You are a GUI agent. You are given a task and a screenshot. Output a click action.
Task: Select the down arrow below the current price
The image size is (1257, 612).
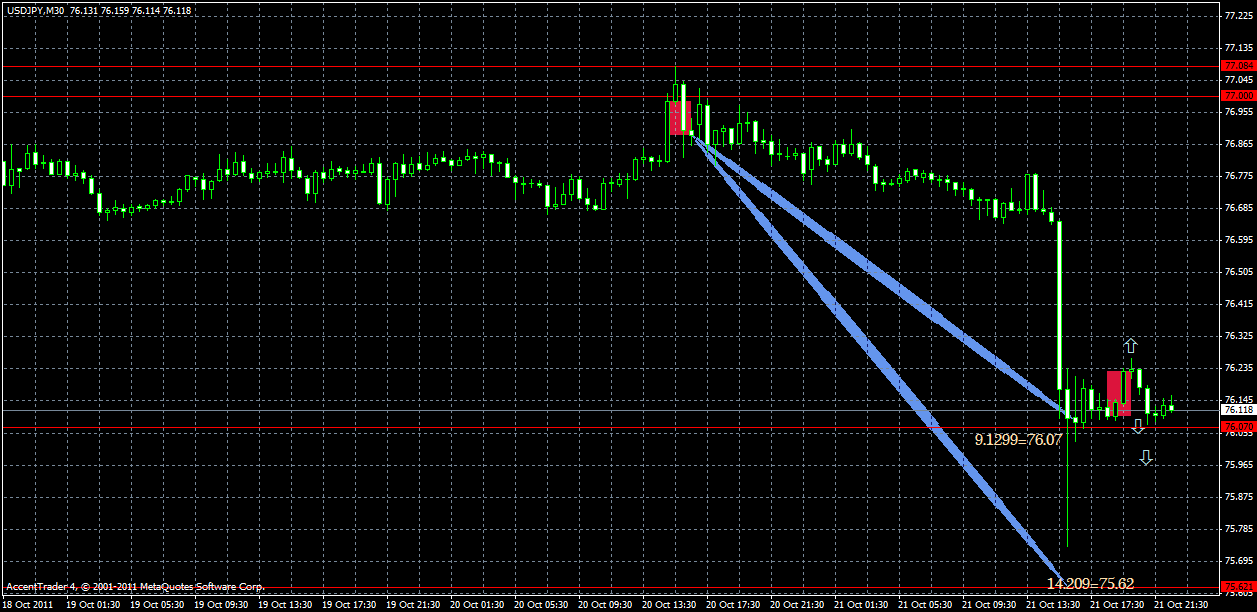pos(1139,428)
